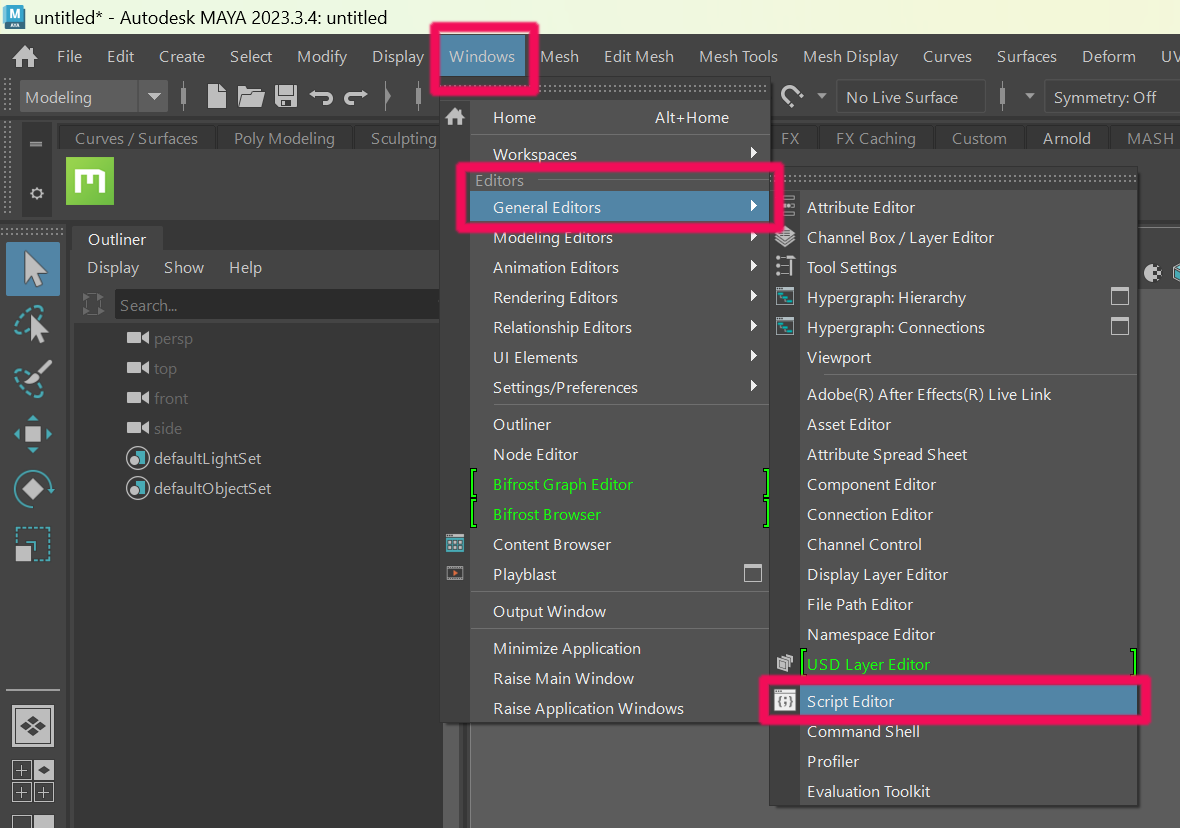Image resolution: width=1180 pixels, height=828 pixels.
Task: Pick the Paint selection tool
Action: [32, 378]
